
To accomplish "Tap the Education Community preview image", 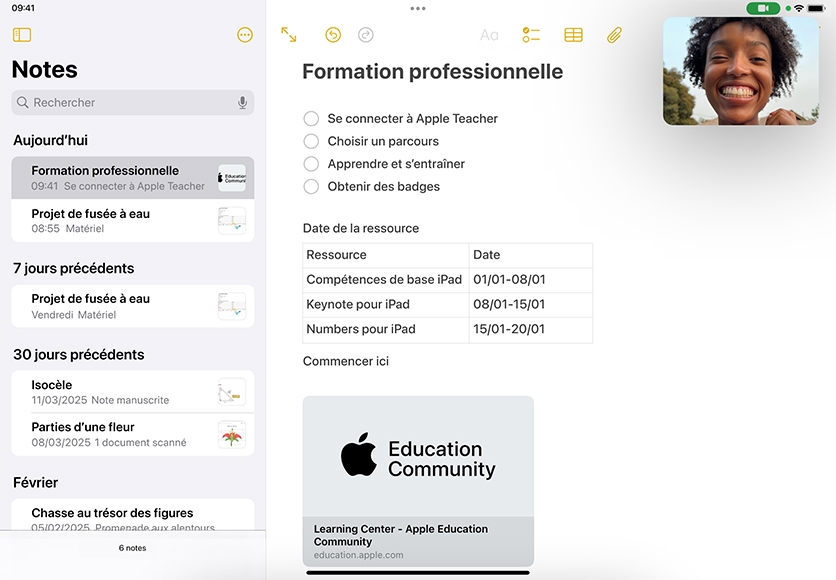I will (418, 456).
